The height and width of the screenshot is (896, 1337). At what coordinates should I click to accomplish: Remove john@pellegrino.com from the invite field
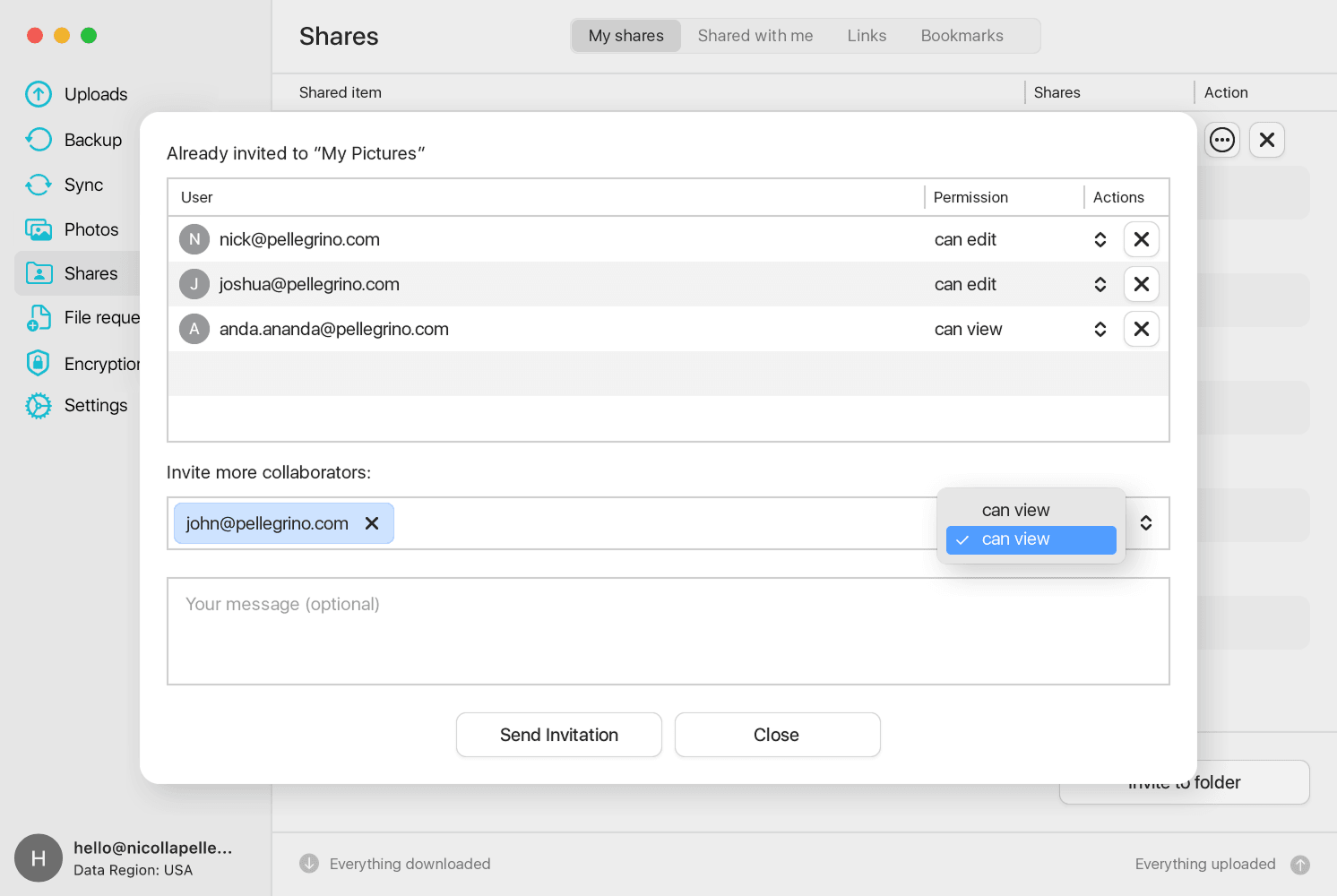click(372, 523)
